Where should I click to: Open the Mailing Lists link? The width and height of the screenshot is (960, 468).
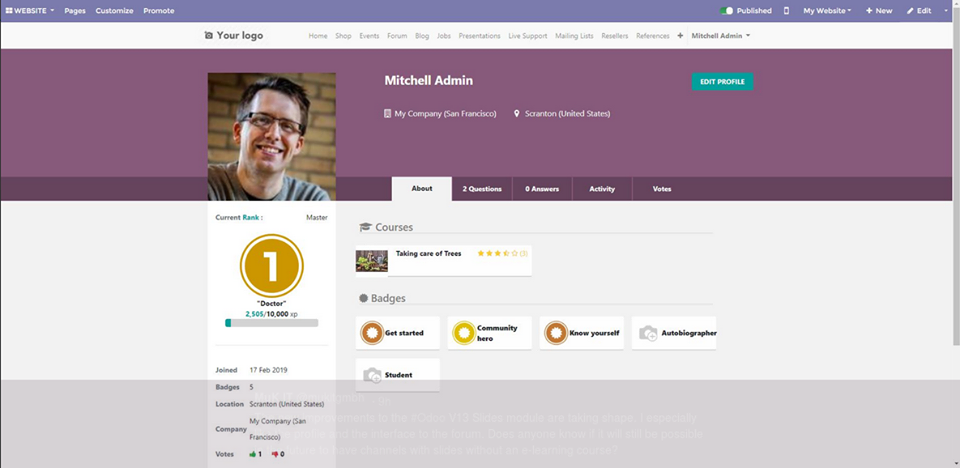coord(574,36)
